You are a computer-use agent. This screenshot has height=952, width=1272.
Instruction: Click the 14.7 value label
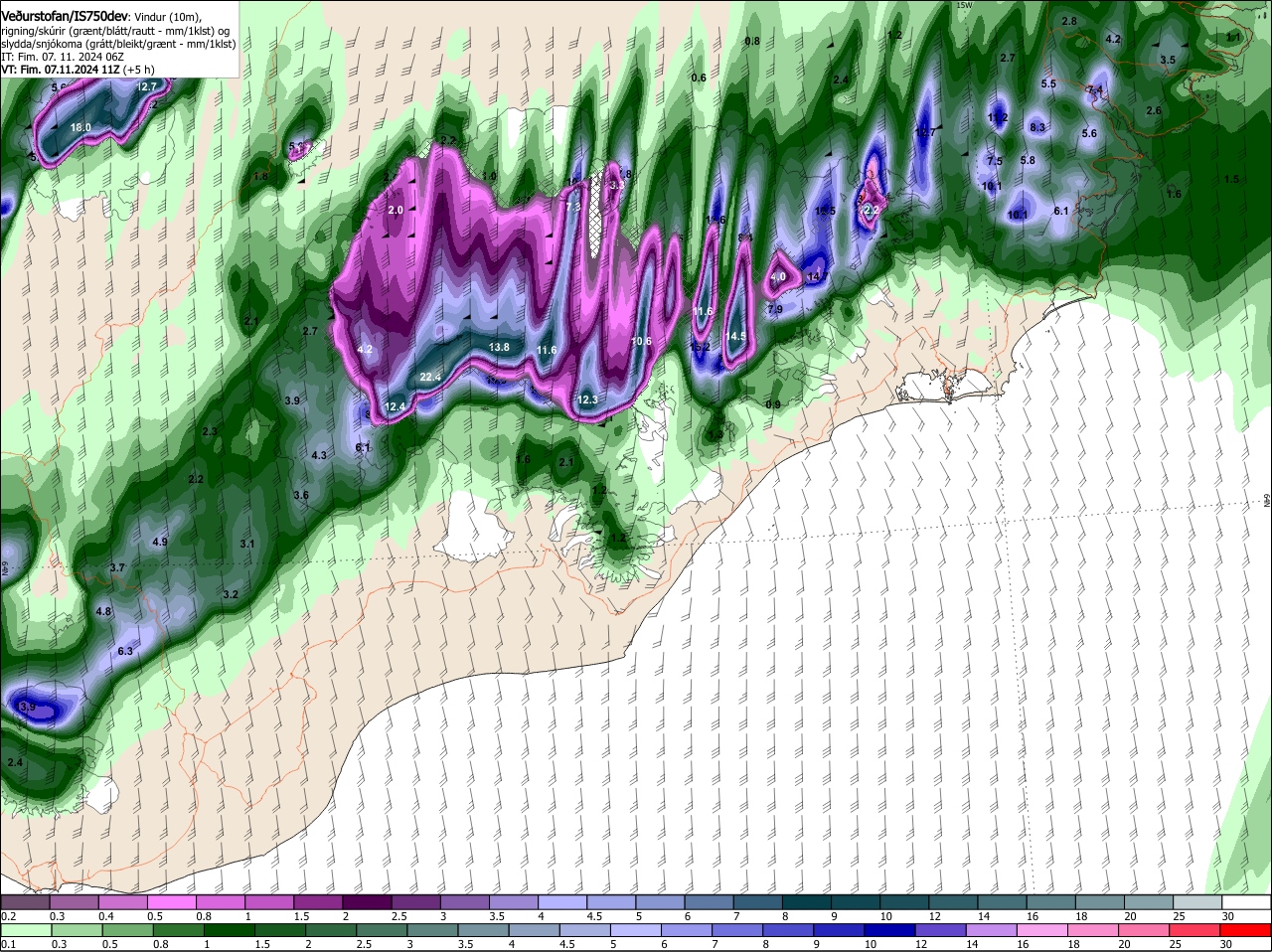[816, 276]
